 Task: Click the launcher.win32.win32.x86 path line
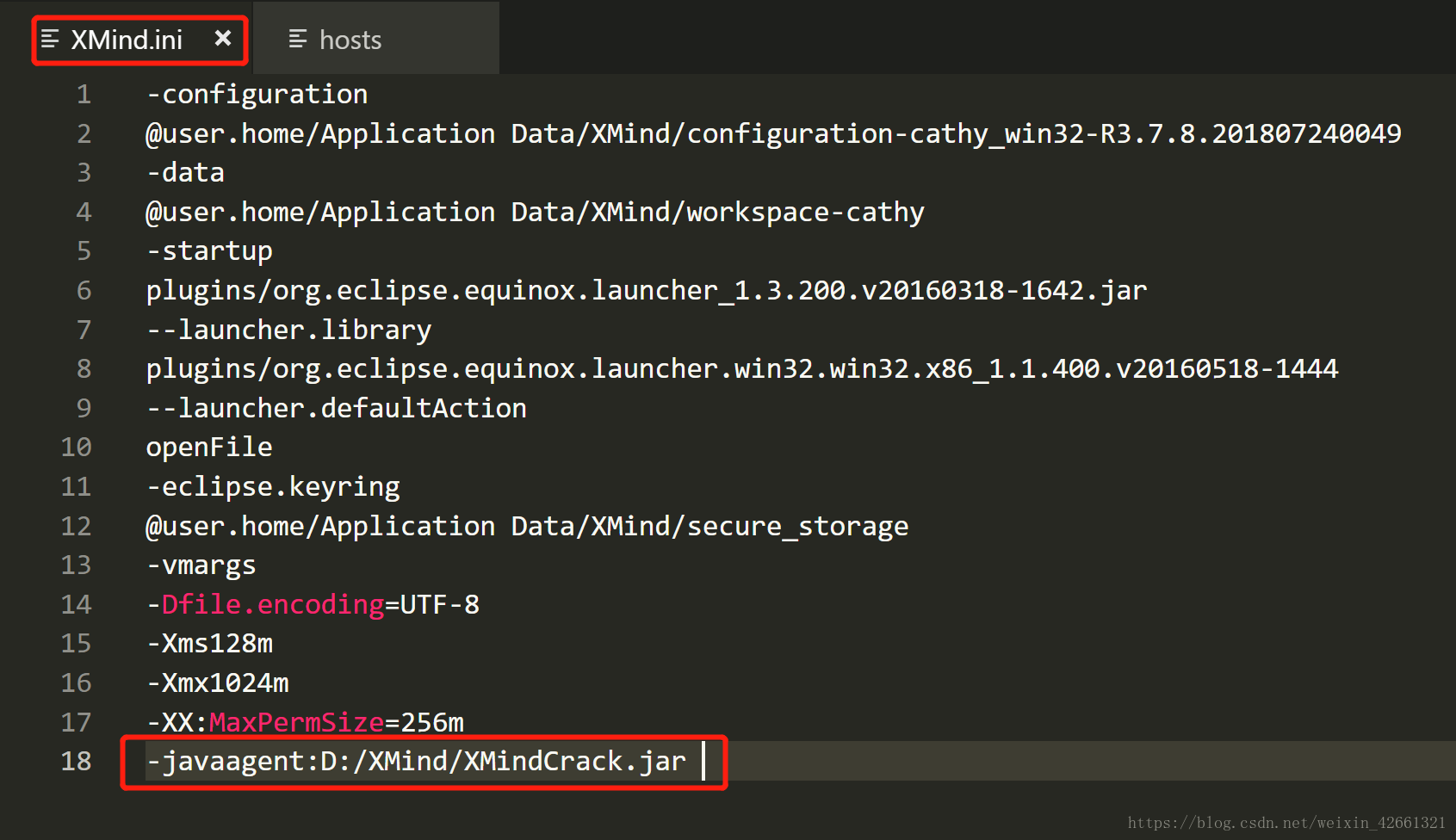pos(742,368)
